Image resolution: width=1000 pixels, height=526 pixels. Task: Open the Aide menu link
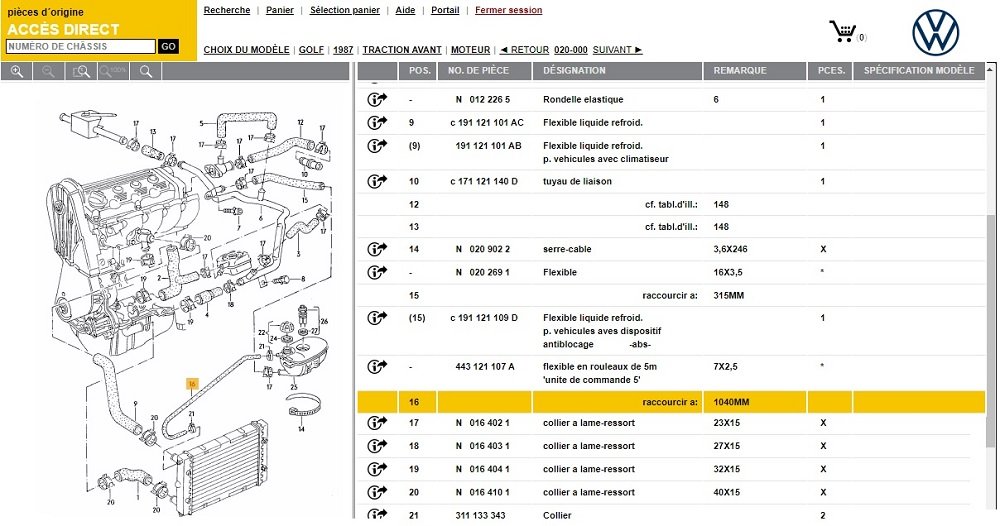click(405, 10)
